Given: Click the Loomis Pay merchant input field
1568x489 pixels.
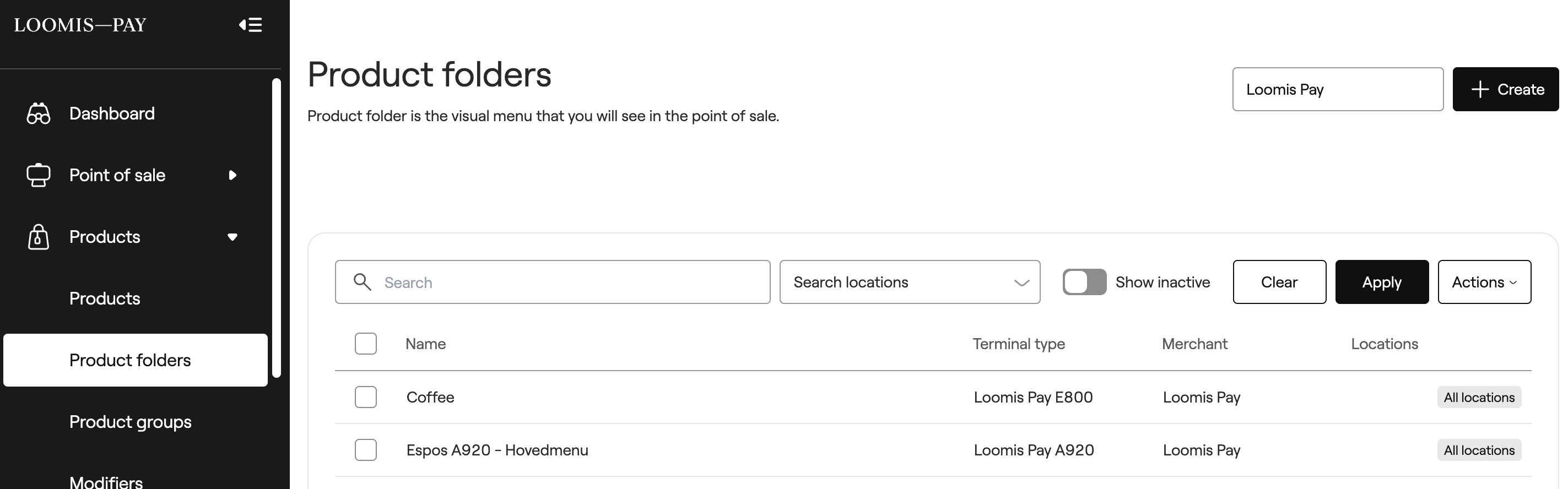Looking at the screenshot, I should click(1338, 89).
